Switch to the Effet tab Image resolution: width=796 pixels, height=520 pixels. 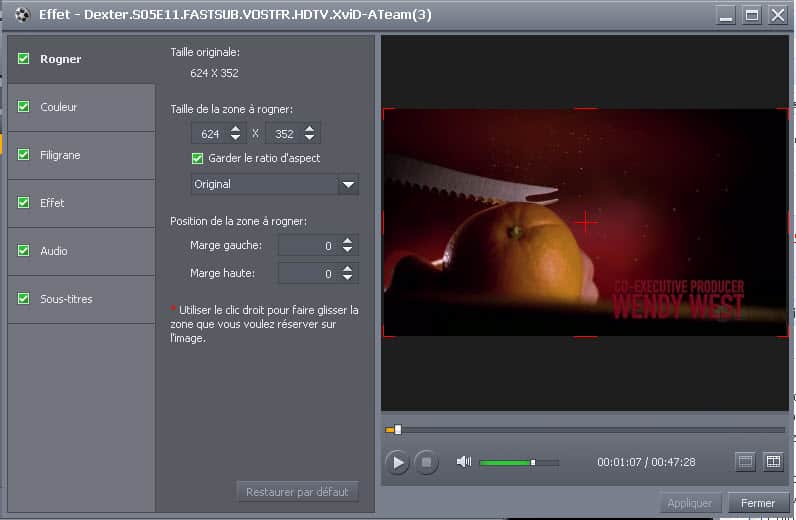click(x=81, y=203)
